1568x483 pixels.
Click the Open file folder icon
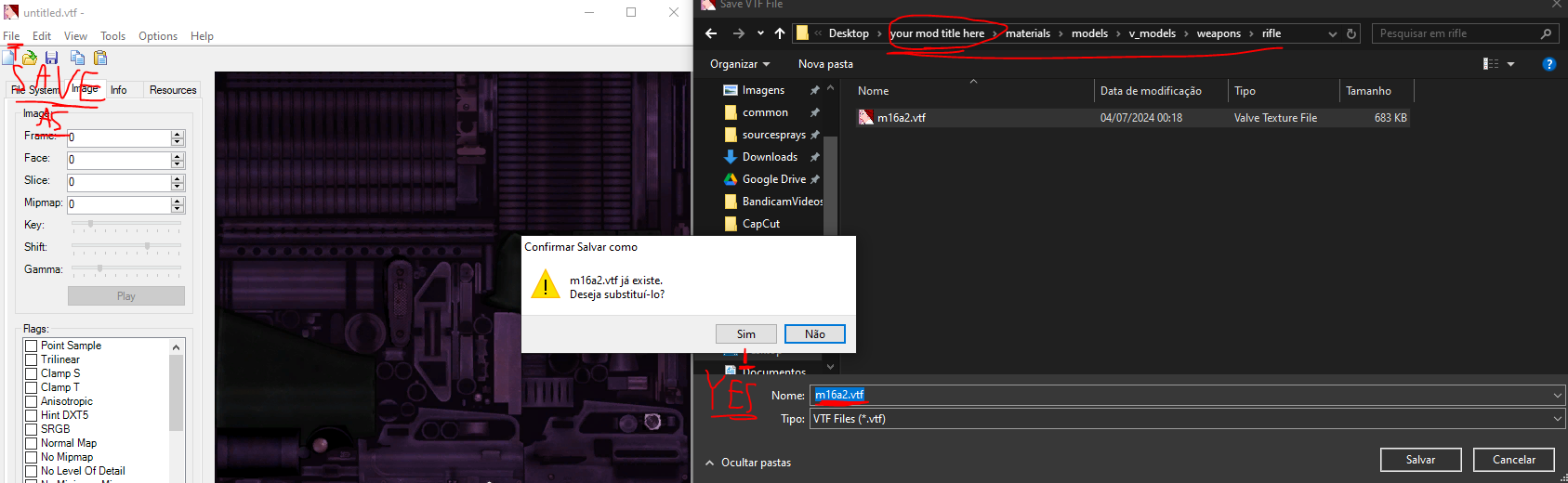pos(30,58)
